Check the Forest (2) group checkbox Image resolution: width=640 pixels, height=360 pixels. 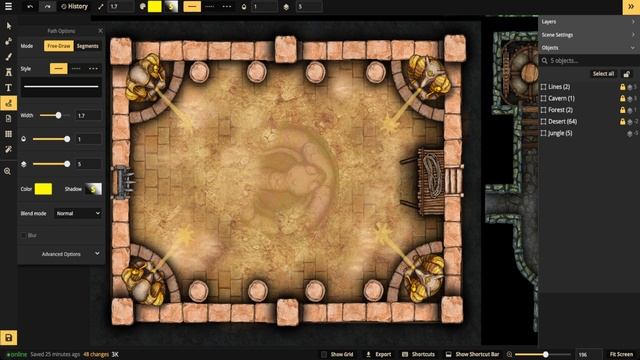tap(543, 110)
